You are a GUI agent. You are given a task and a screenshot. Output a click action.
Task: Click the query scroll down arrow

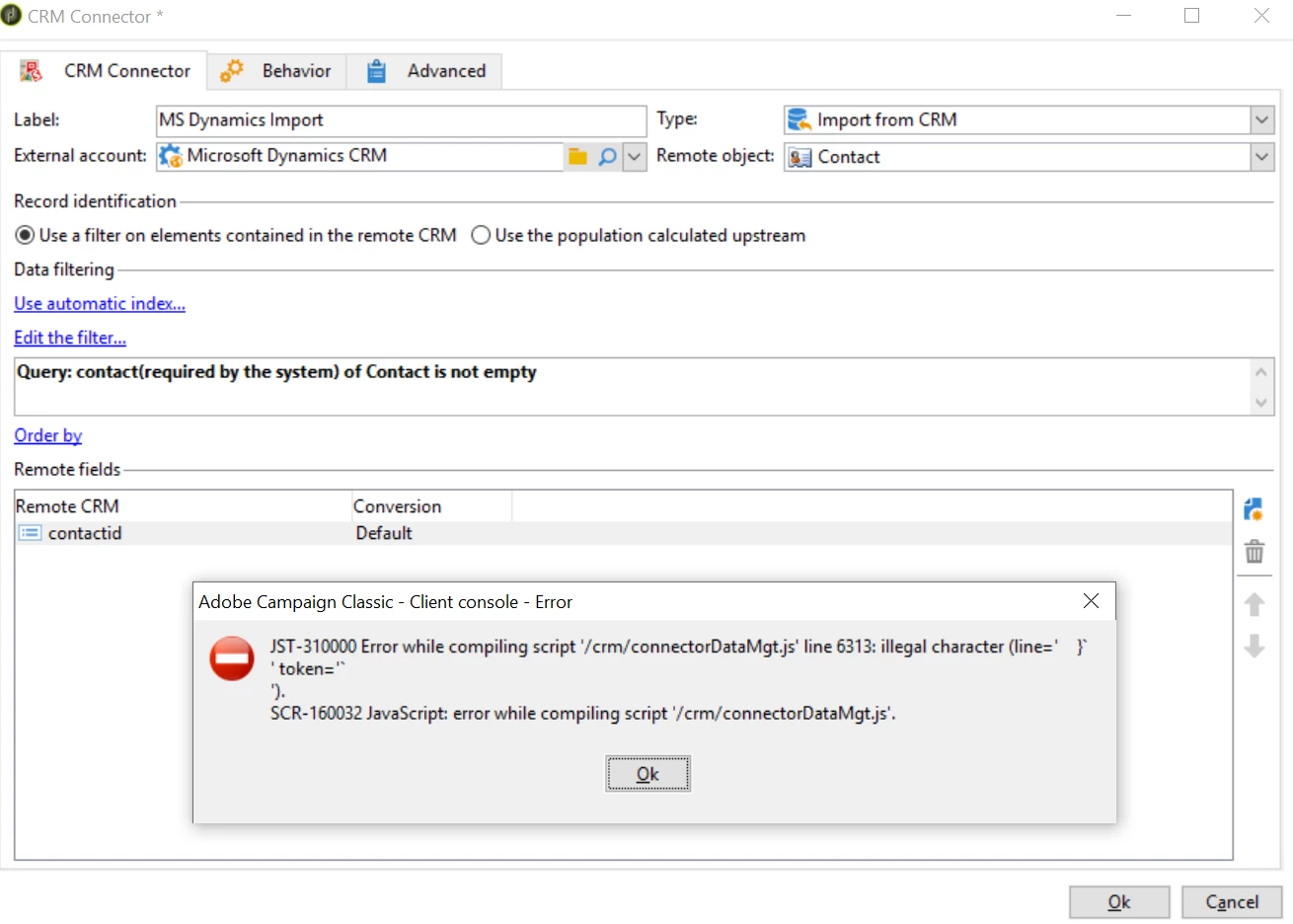1260,402
